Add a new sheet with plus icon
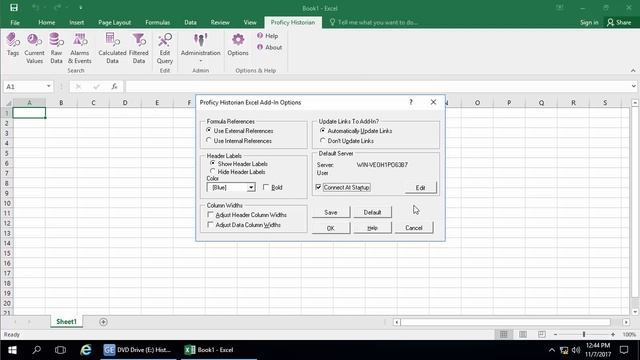The image size is (640, 360). 103,322
